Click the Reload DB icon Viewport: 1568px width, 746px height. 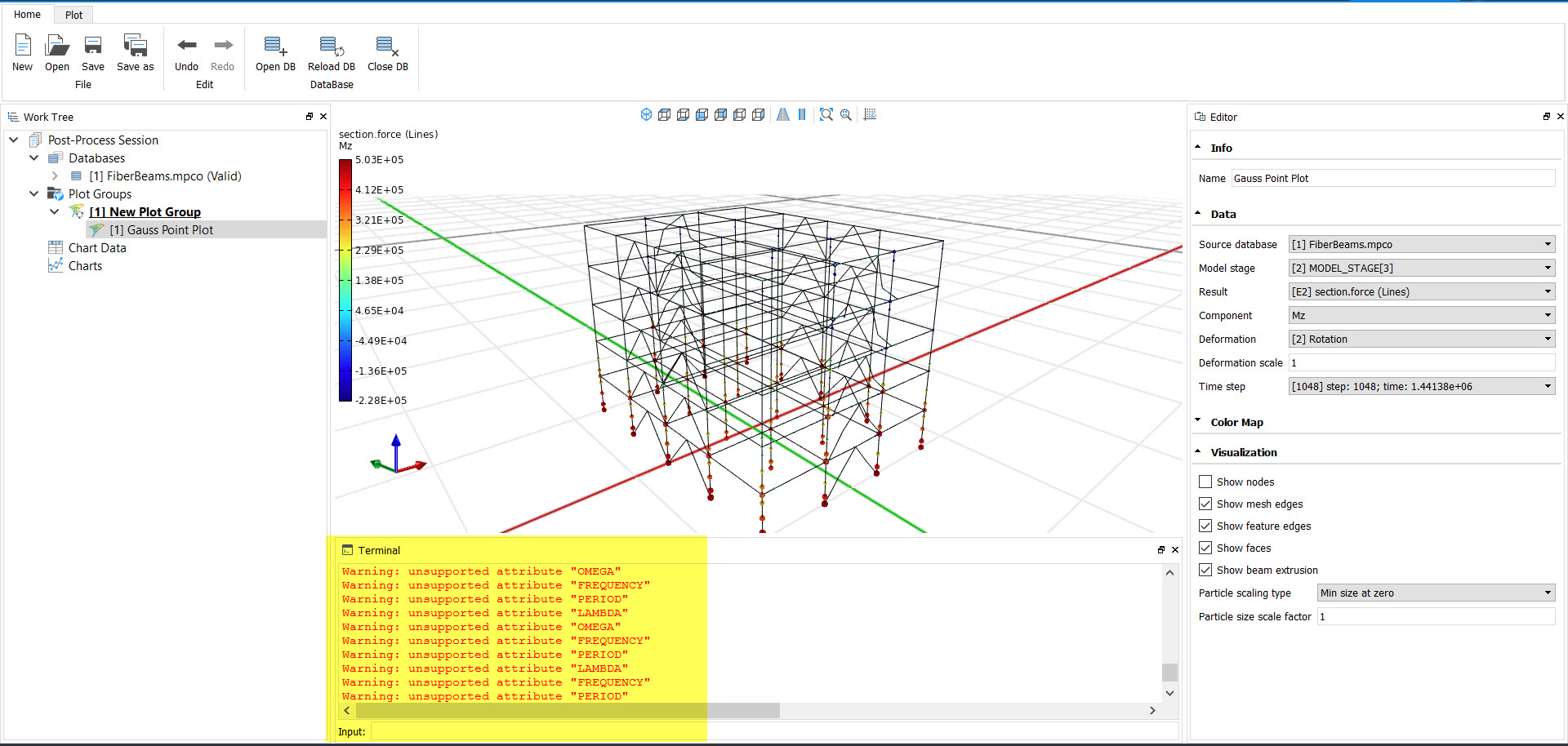point(332,46)
